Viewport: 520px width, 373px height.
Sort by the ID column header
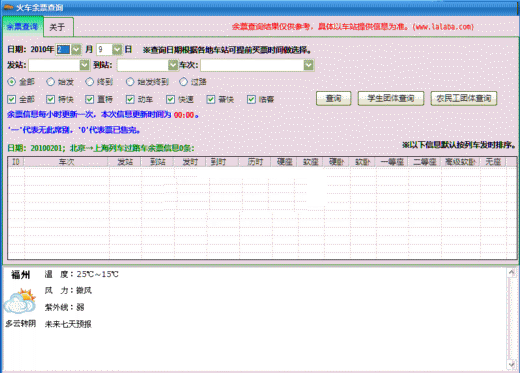point(16,162)
